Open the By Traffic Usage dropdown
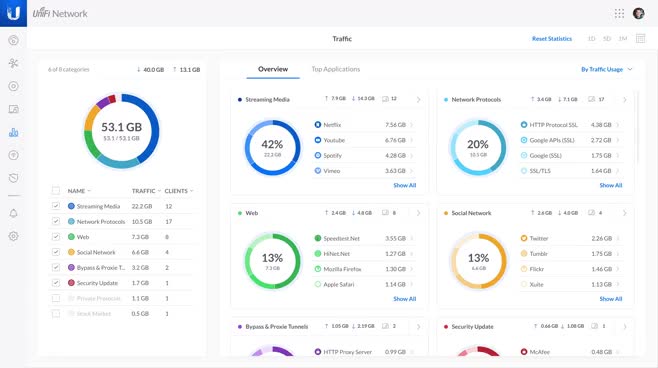The width and height of the screenshot is (658, 368). (x=606, y=69)
